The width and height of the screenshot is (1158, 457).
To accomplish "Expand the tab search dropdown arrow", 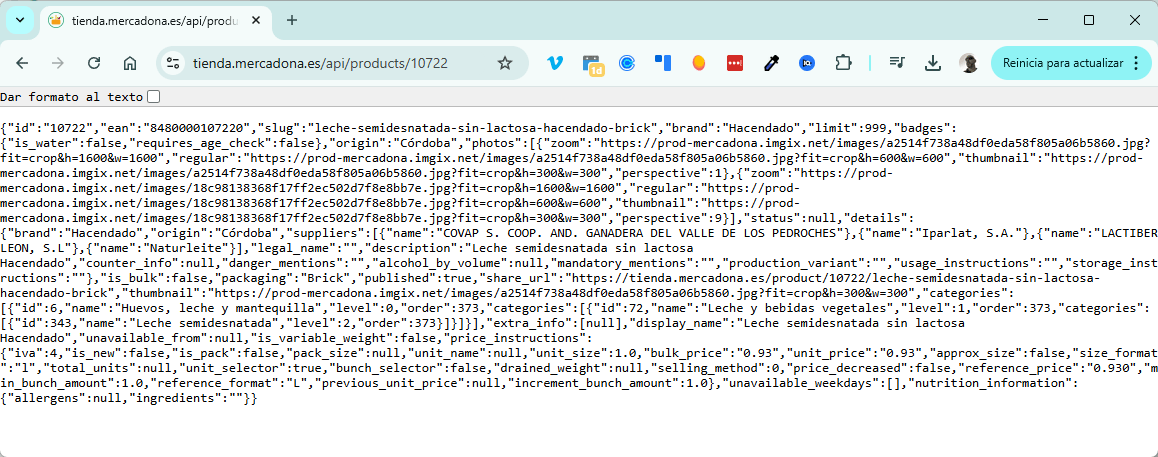I will pos(20,20).
